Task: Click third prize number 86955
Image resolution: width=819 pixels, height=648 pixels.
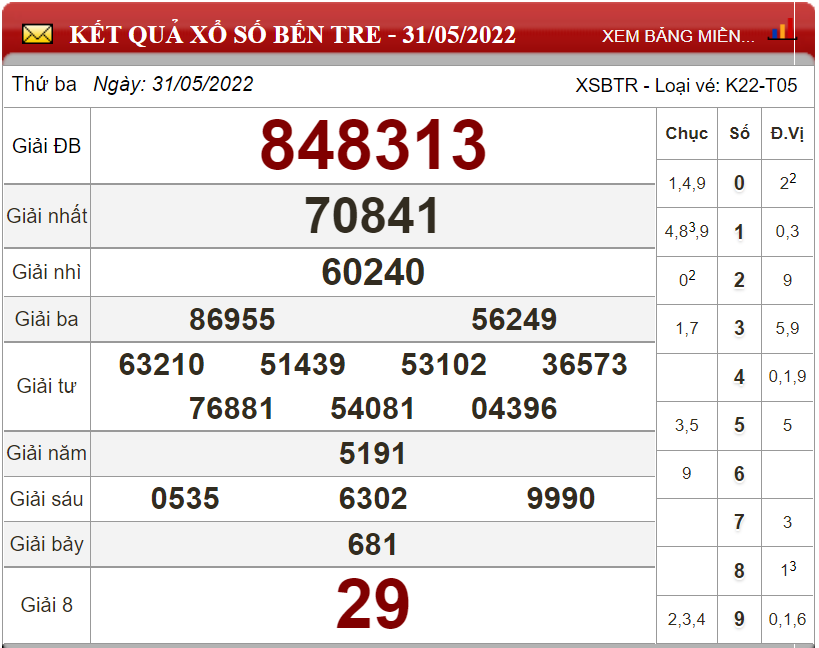Action: coord(232,319)
